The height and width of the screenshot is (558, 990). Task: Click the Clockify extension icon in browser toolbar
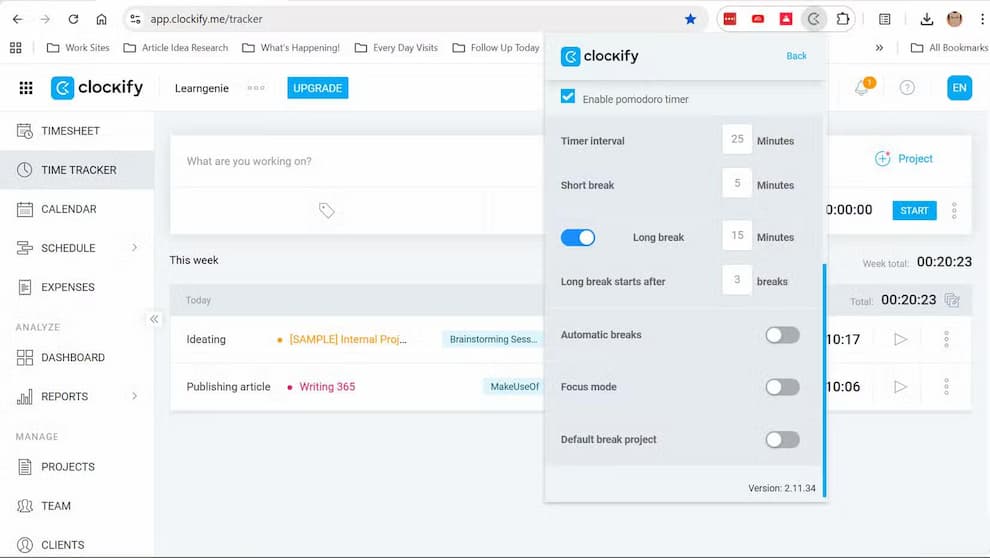[x=815, y=19]
